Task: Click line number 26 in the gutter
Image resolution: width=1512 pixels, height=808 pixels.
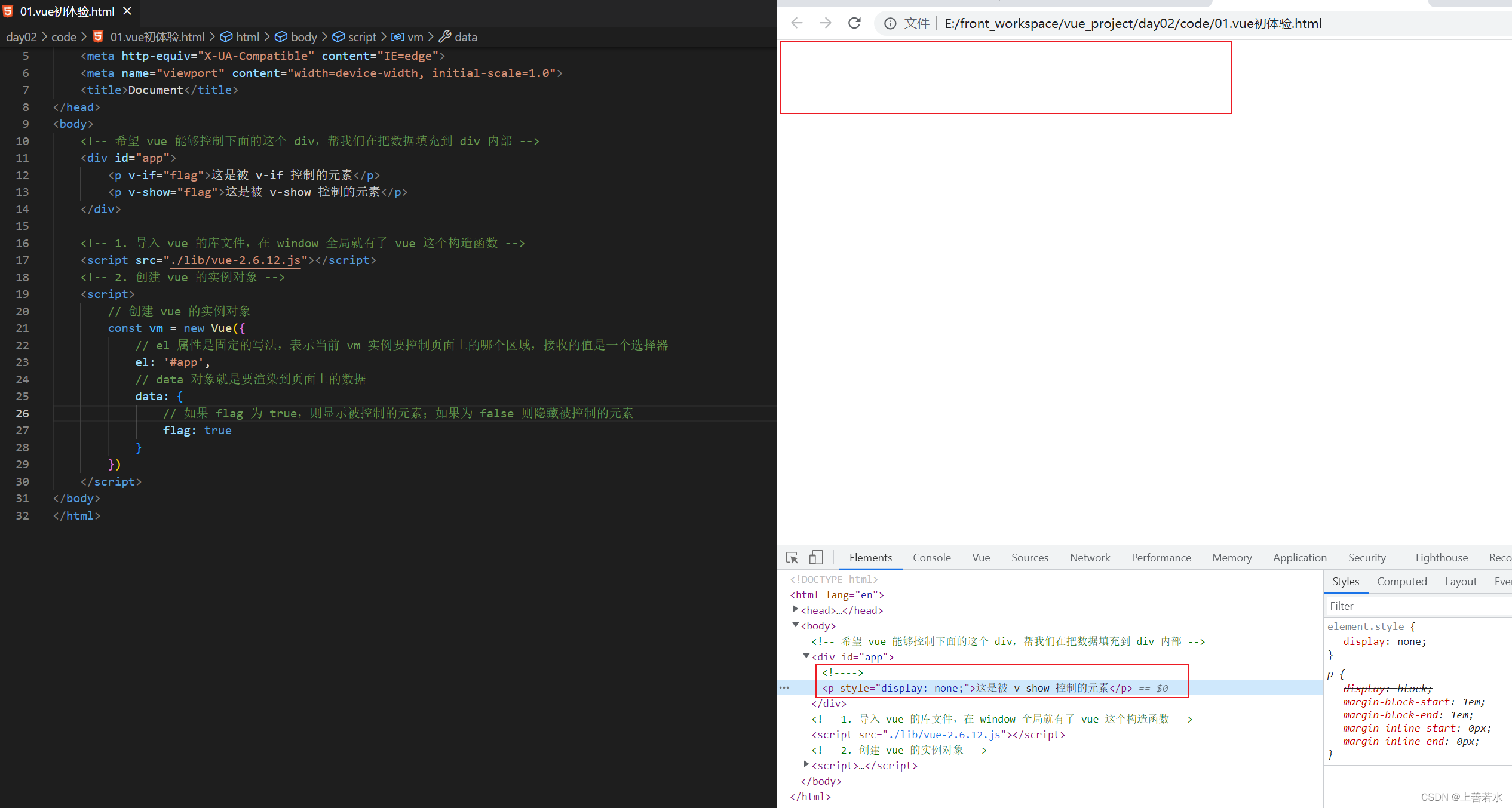Action: point(22,413)
